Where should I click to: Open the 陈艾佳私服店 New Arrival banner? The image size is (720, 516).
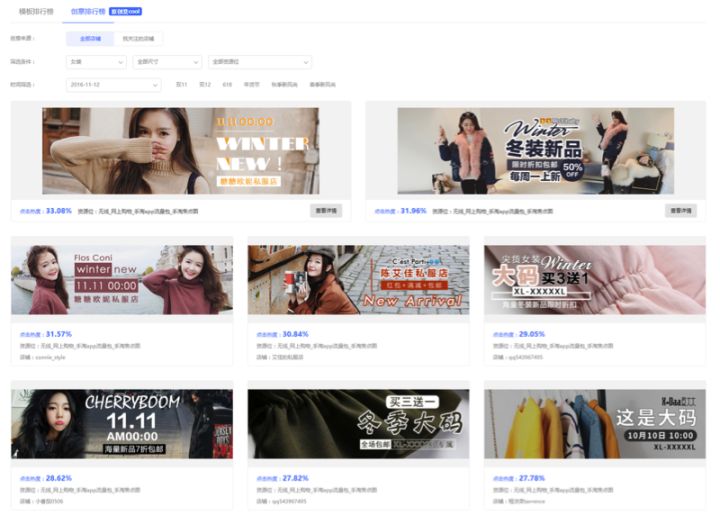358,280
